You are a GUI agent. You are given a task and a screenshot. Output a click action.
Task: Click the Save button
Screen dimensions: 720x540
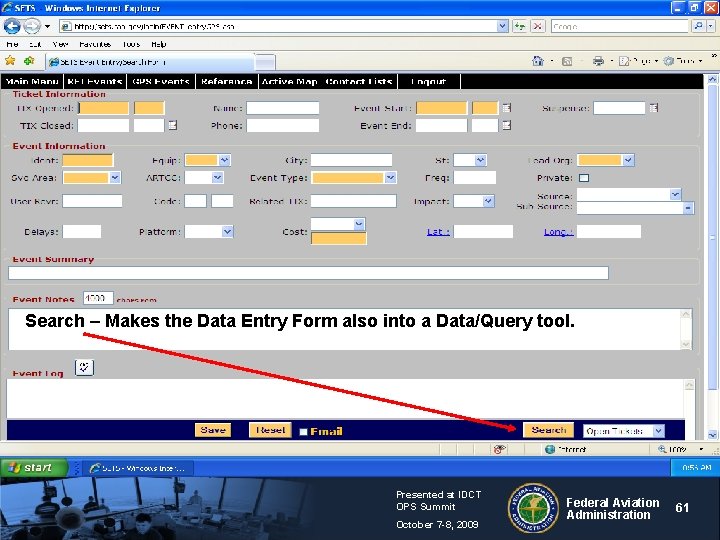[213, 430]
